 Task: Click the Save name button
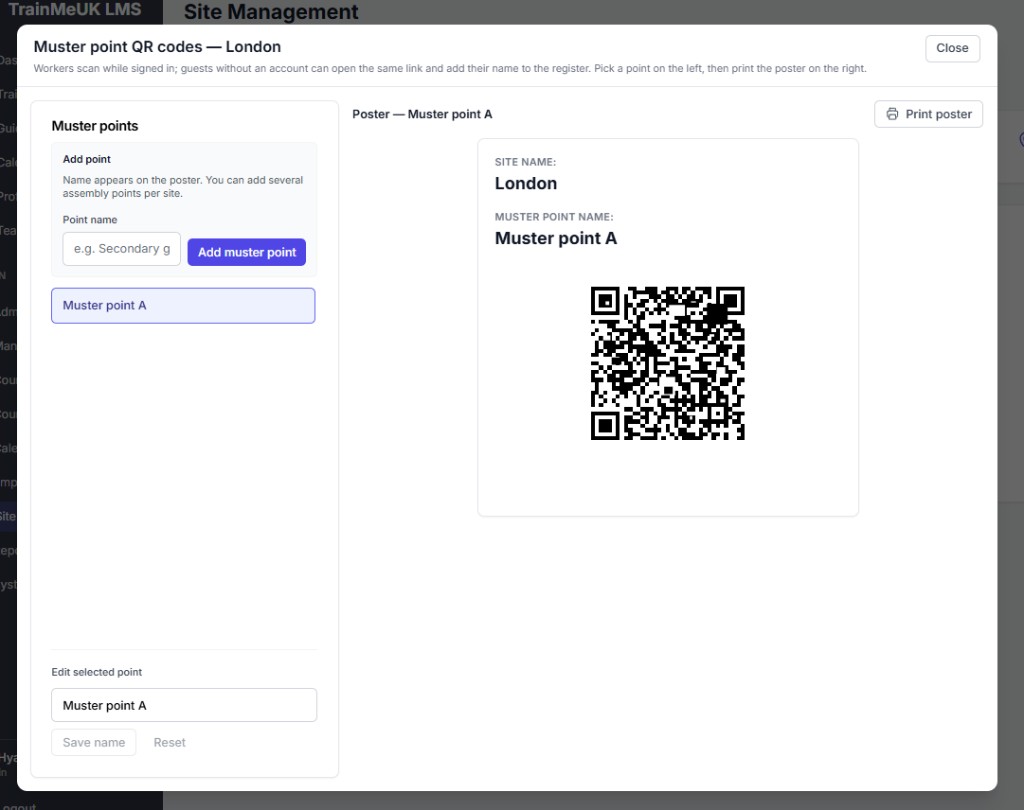[93, 743]
